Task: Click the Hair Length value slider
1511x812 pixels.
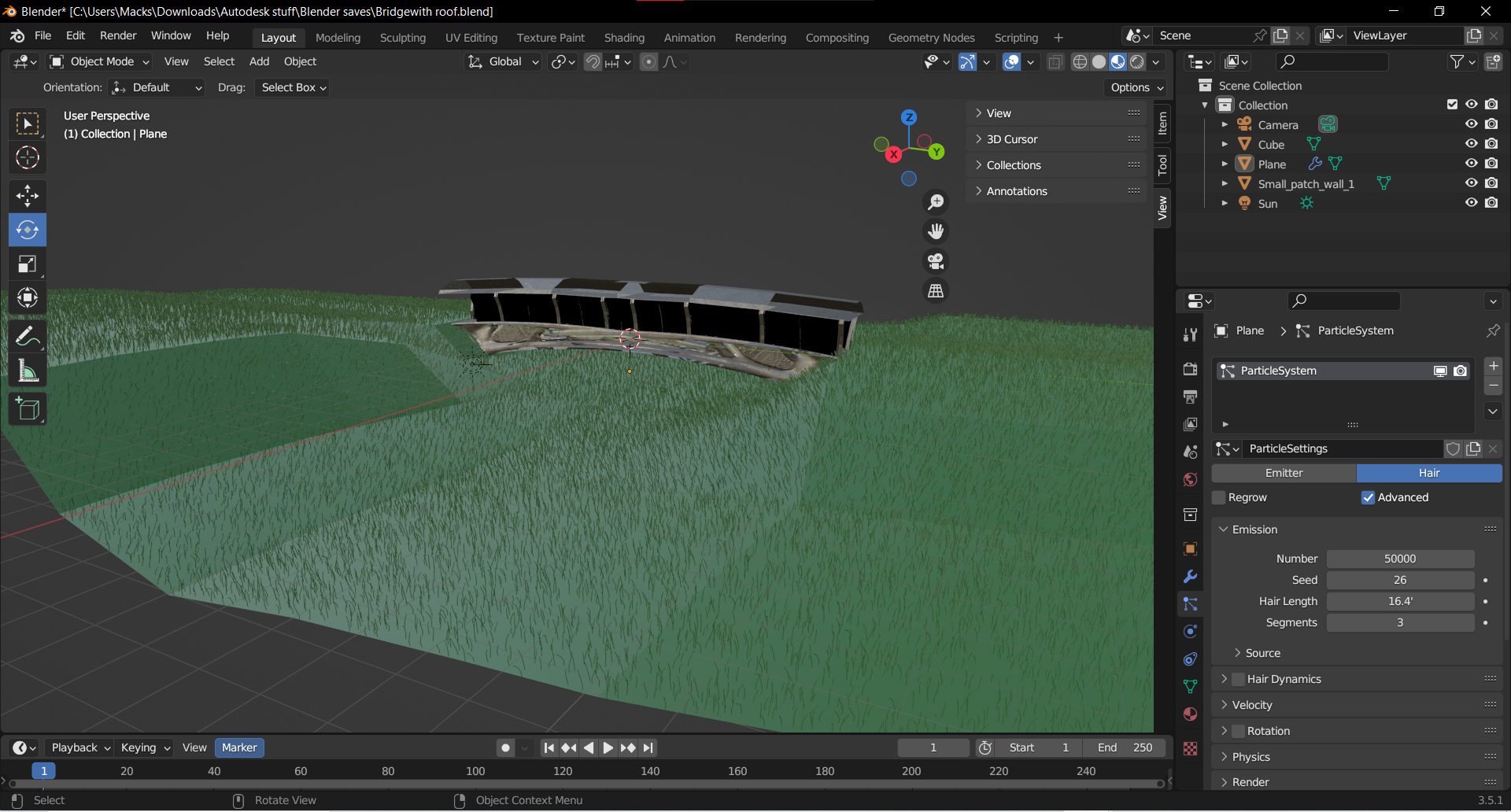Action: [x=1400, y=601]
